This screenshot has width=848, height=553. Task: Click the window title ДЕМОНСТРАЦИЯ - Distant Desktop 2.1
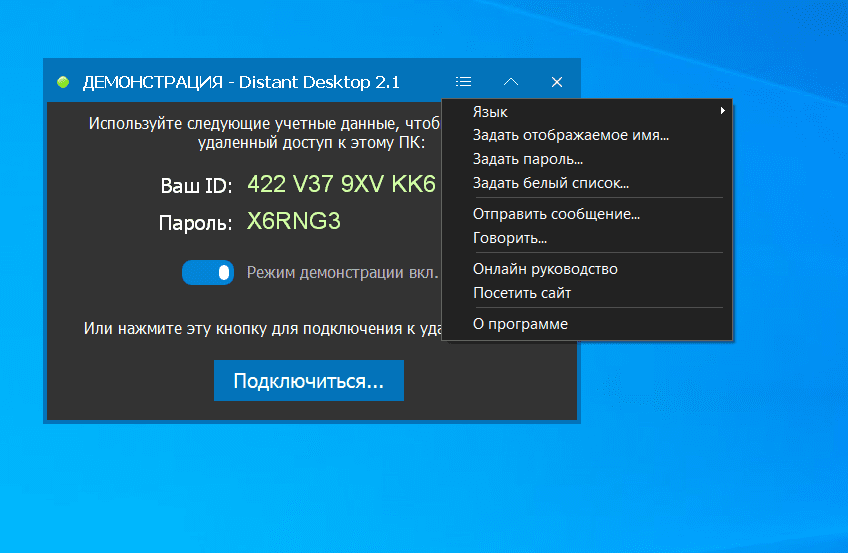pos(241,82)
